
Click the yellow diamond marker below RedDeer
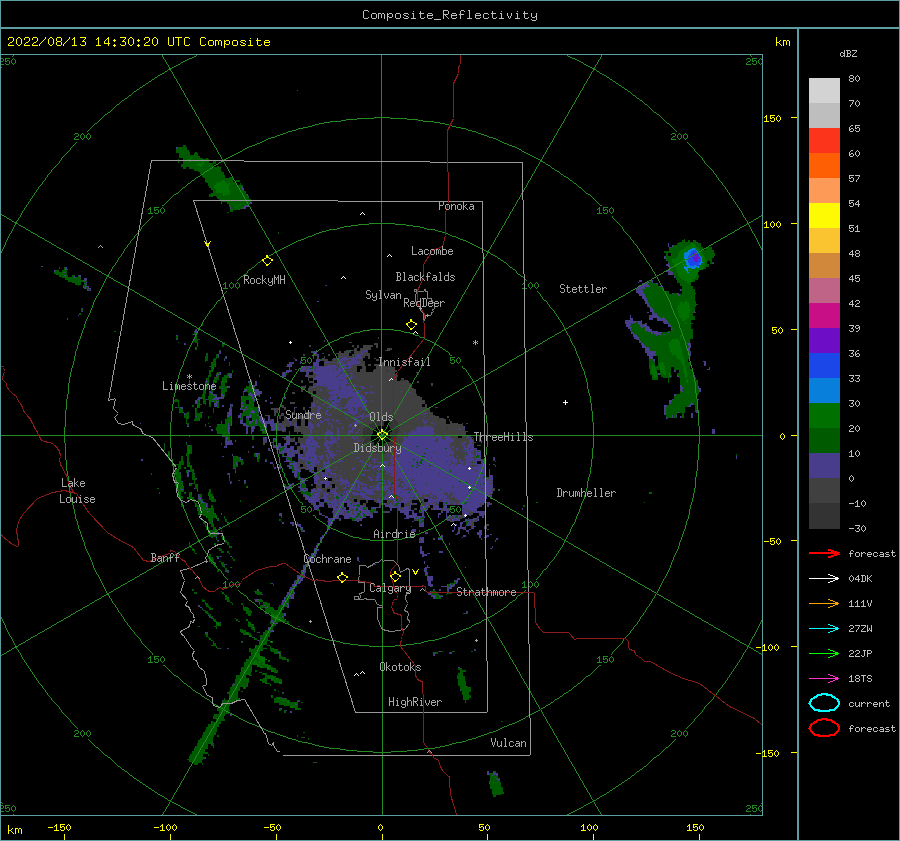point(411,325)
